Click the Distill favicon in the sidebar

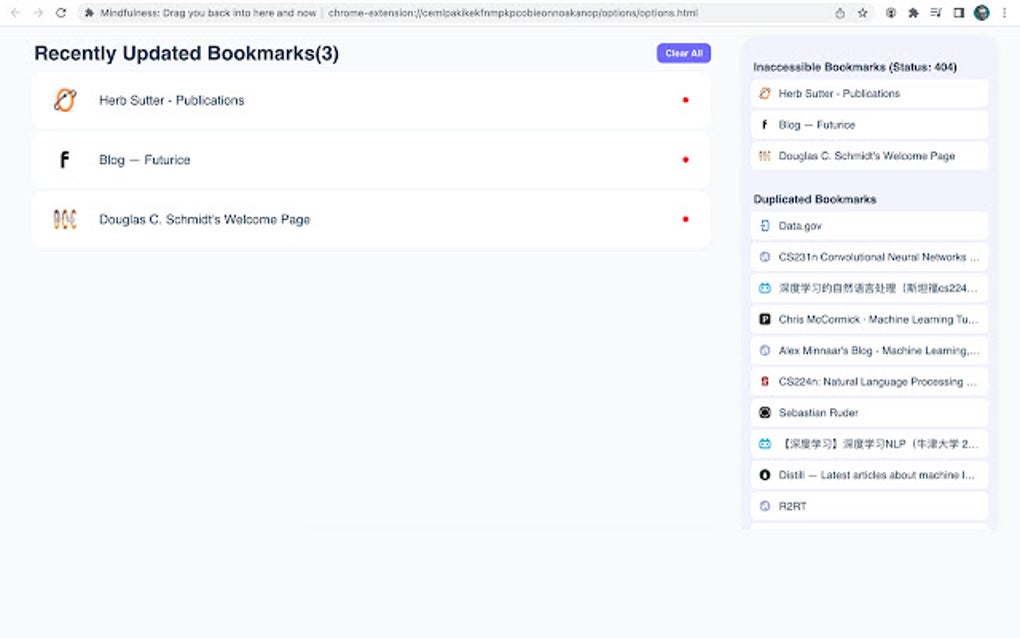tap(764, 474)
